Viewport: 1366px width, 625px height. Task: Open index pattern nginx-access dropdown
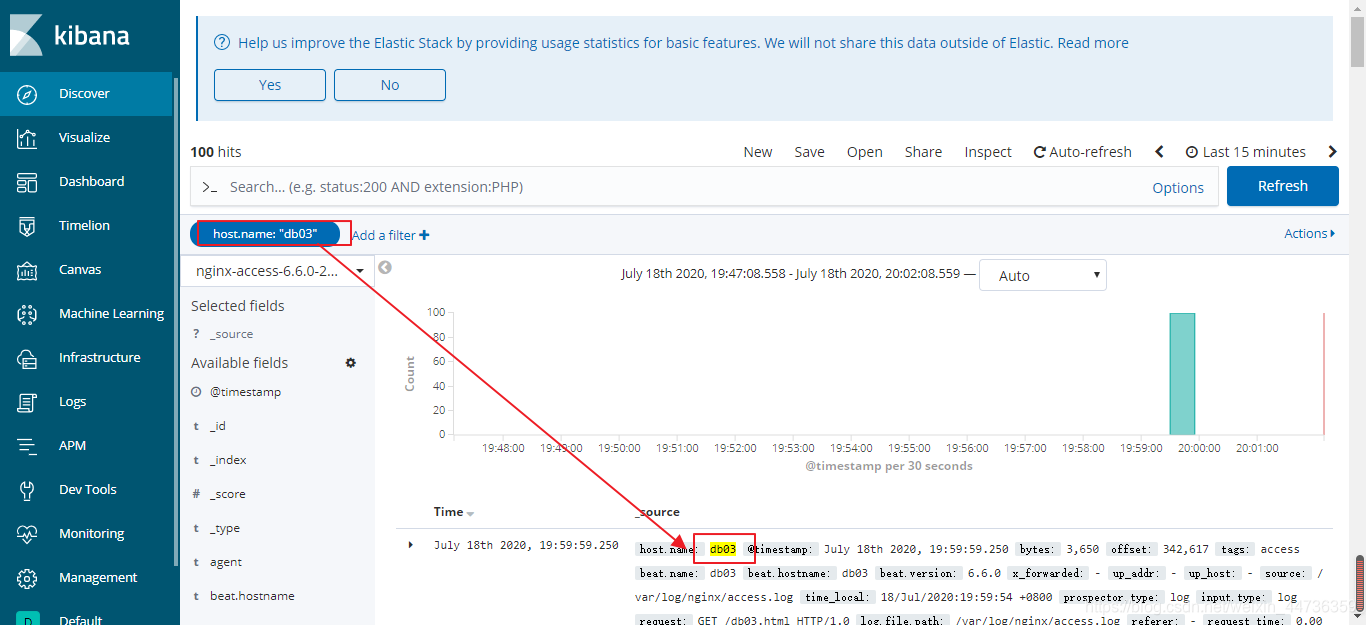(278, 271)
